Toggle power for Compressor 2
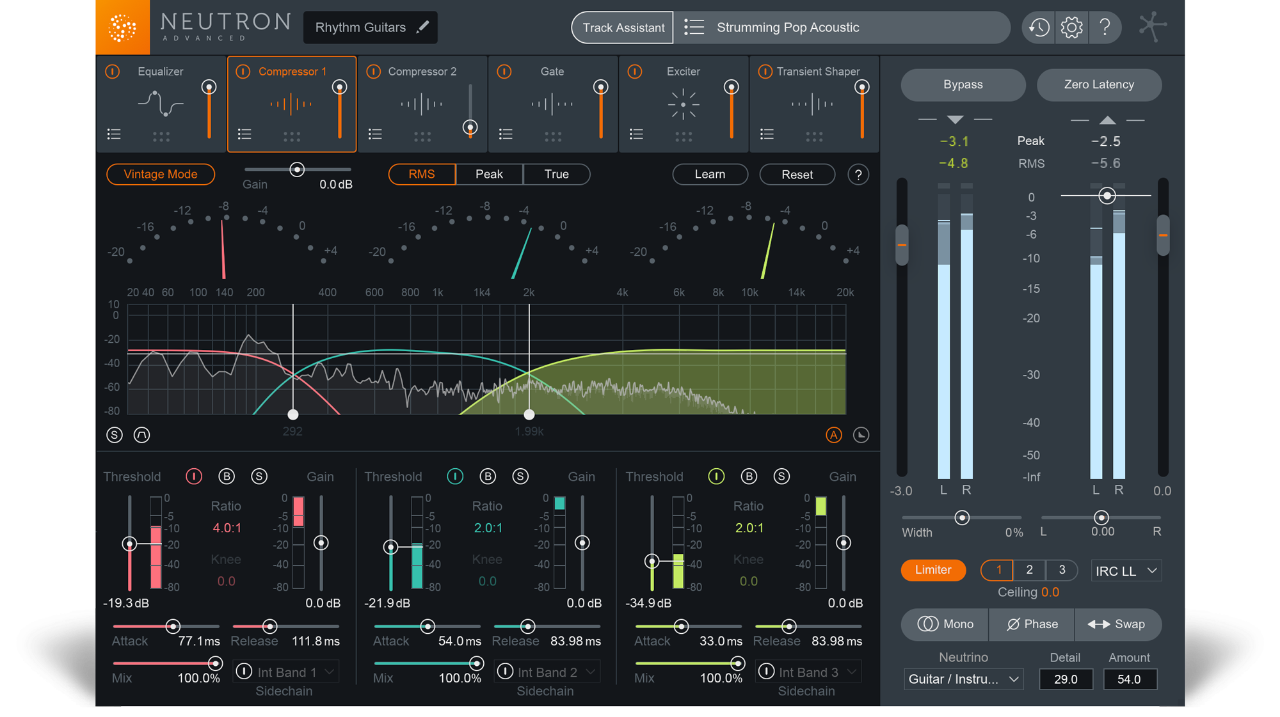 click(372, 71)
